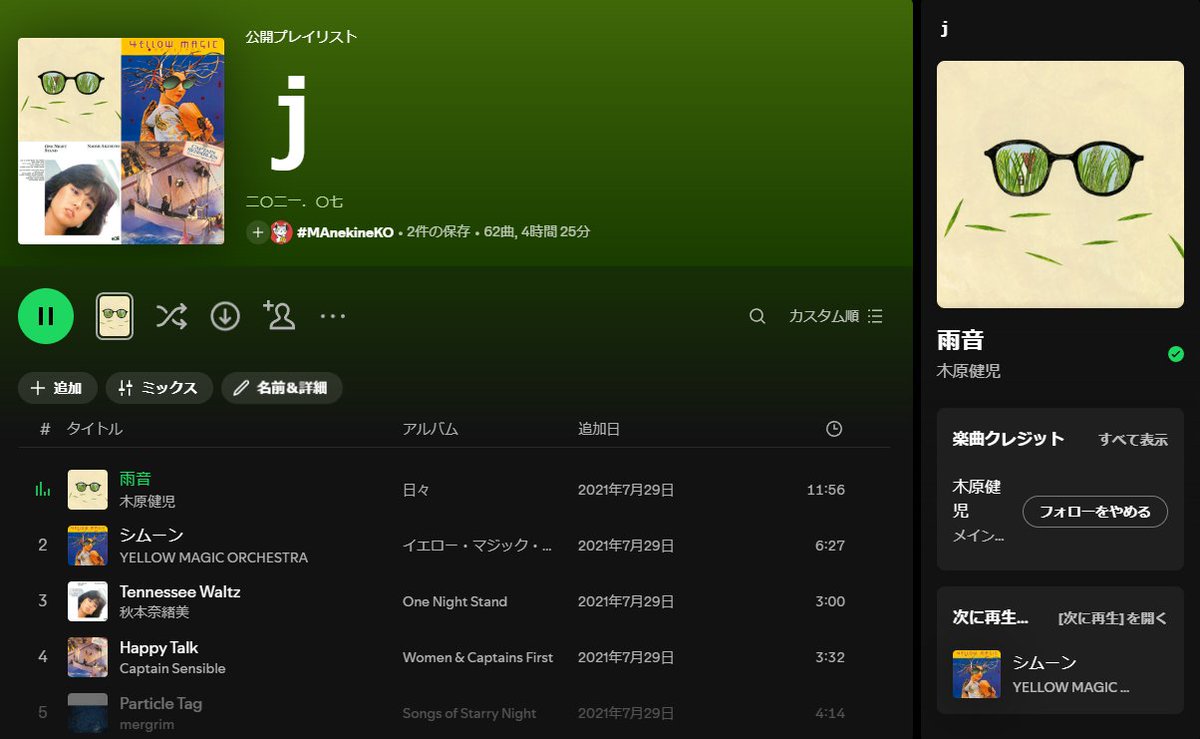Sort by the # column header
Viewport: 1200px width, 739px height.
coord(45,429)
